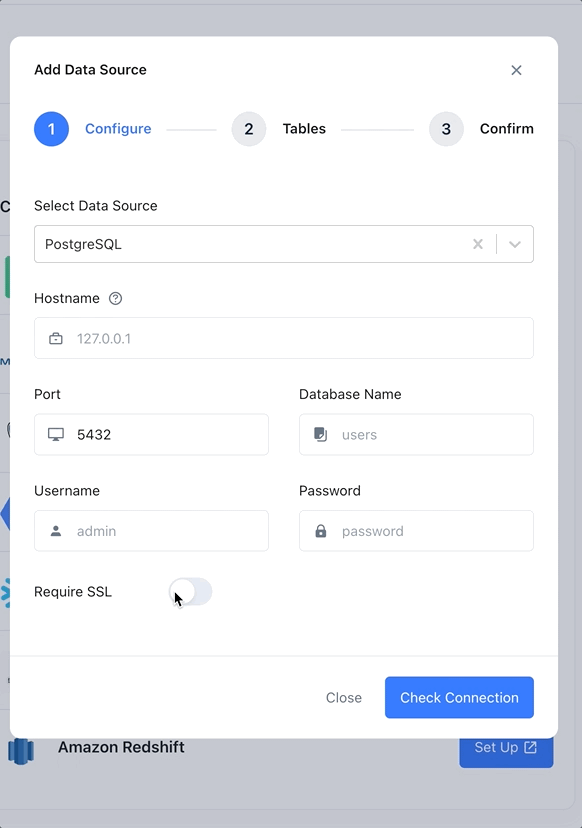Click the database icon beside users placeholder

pos(321,435)
